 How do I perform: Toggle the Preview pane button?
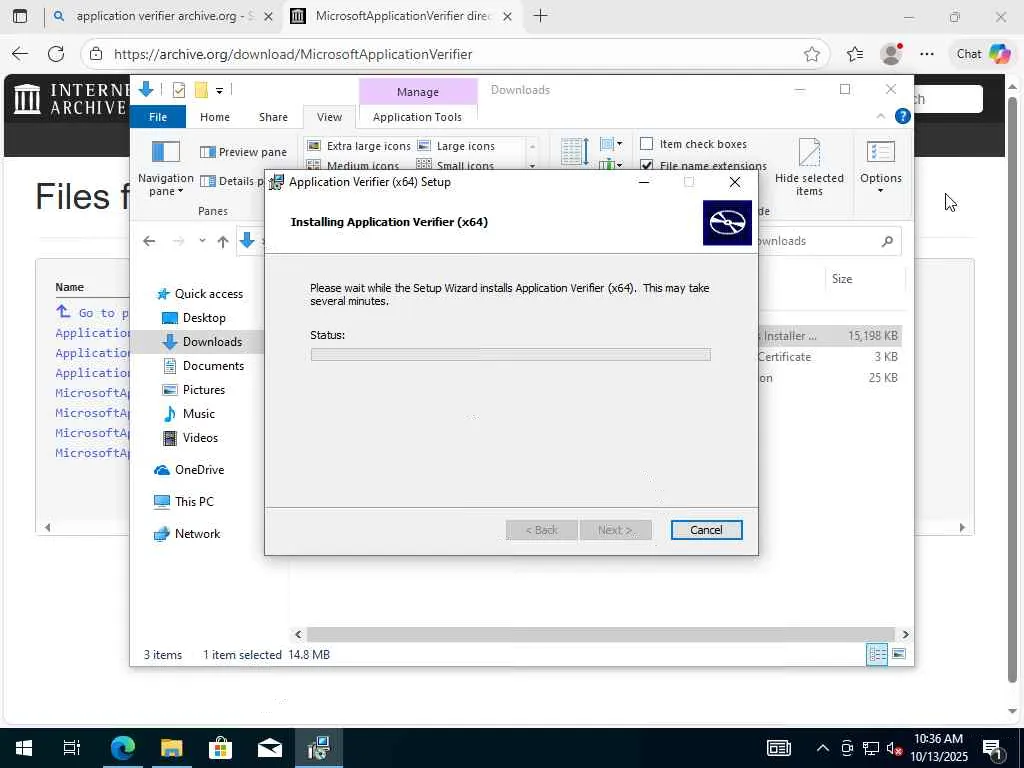coord(244,152)
